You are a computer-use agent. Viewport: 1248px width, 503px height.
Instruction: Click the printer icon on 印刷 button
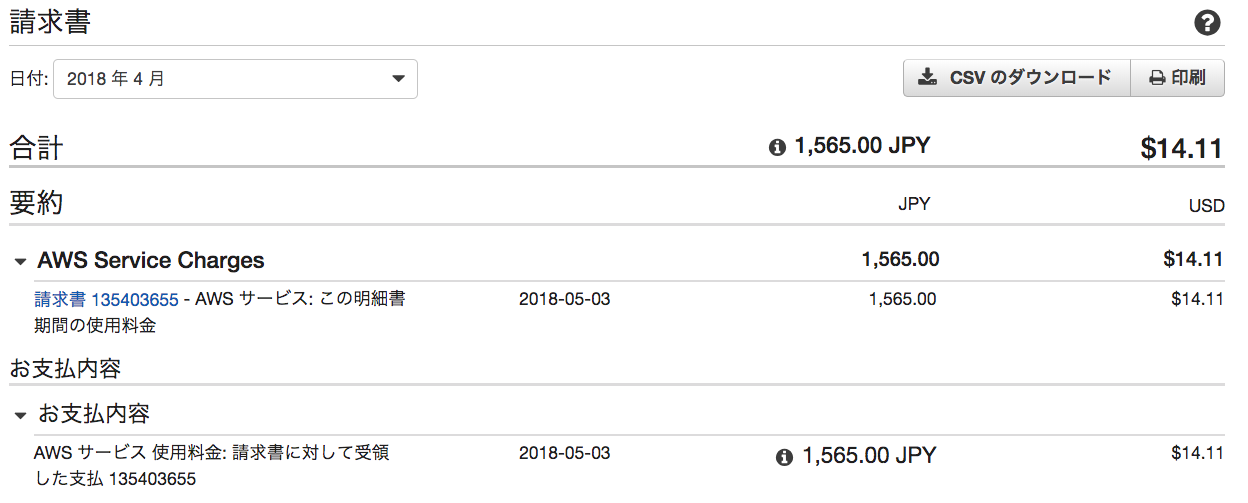pos(1157,78)
